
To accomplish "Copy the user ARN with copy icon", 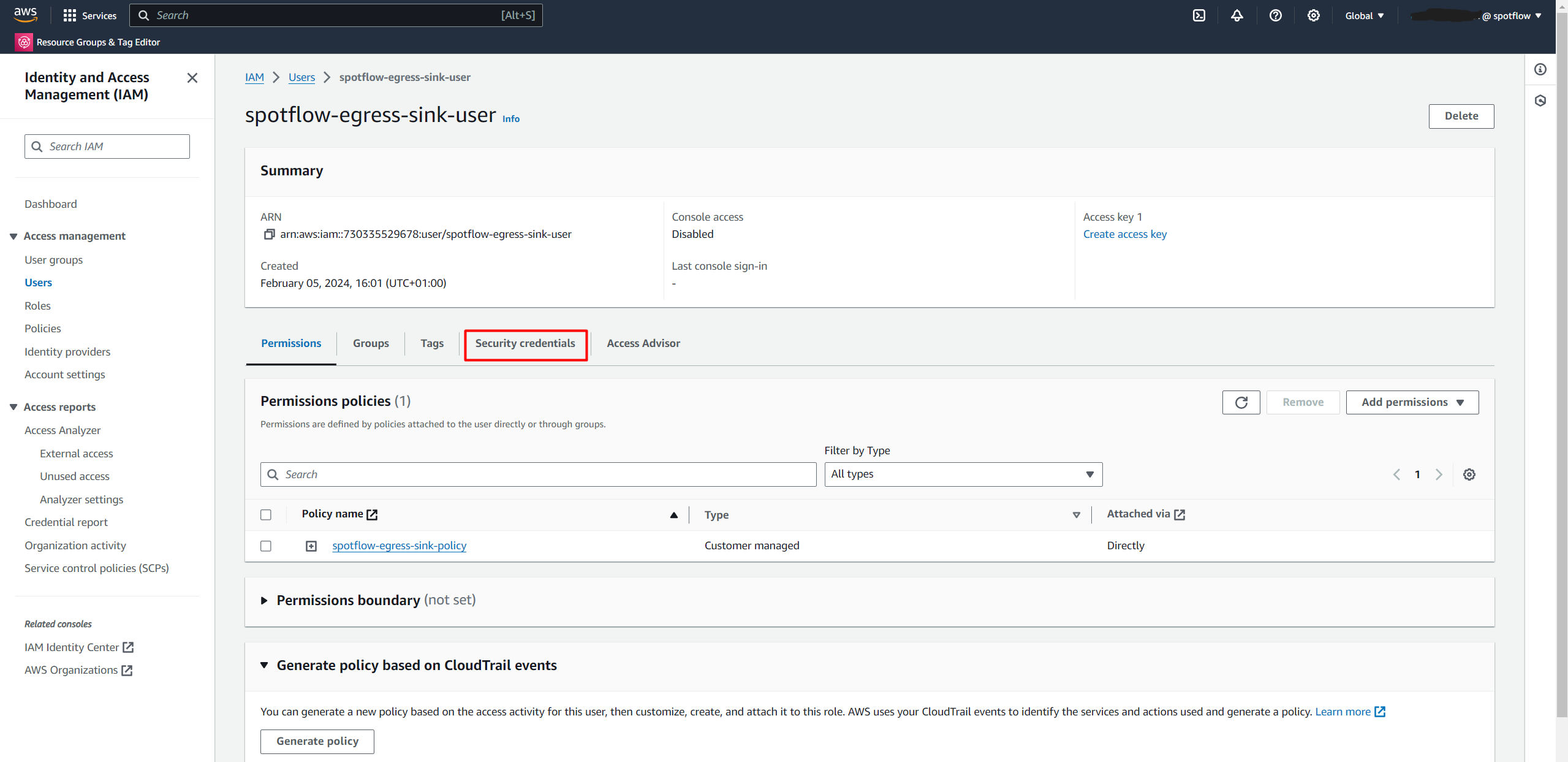I will (x=269, y=234).
